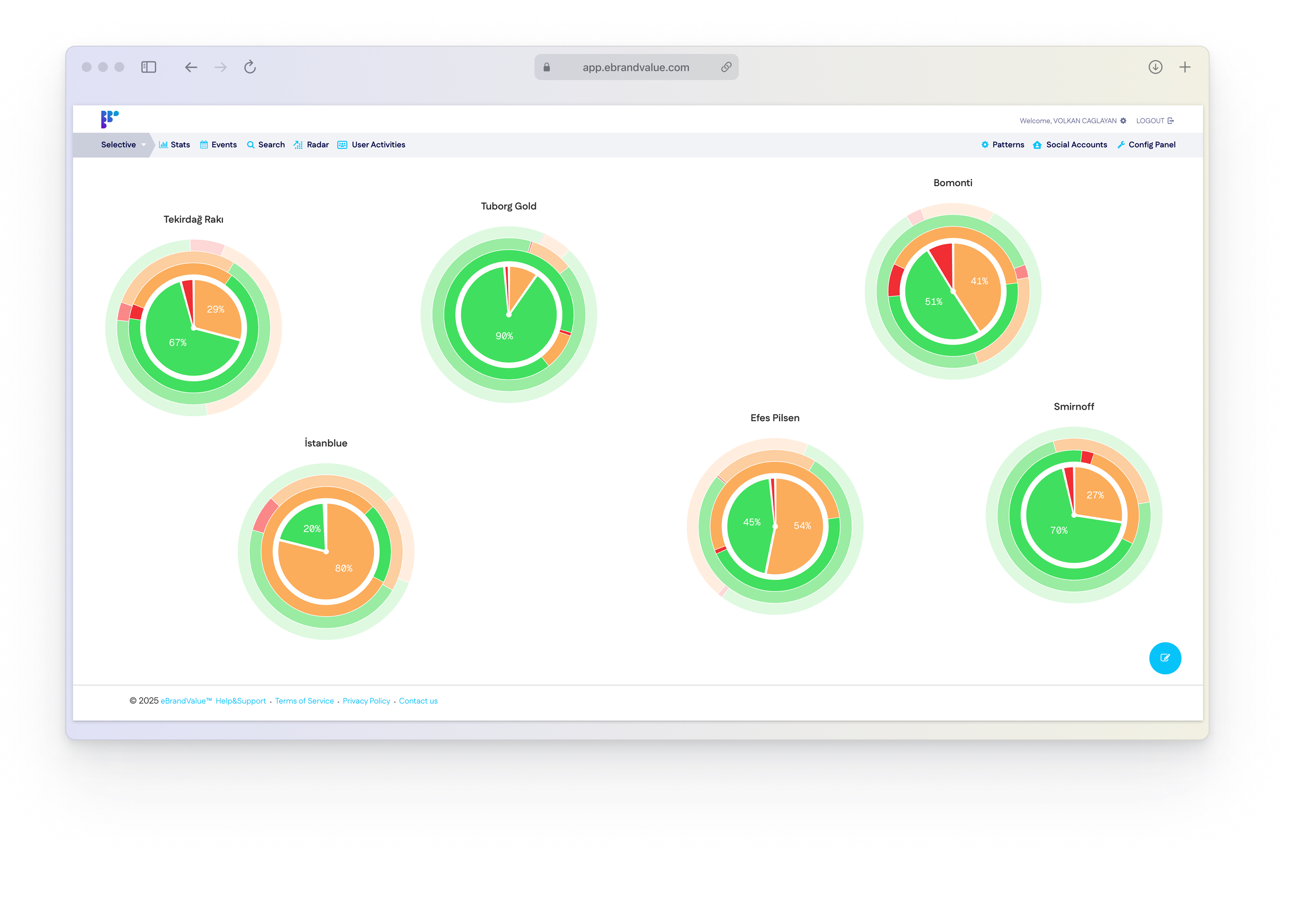Open Social Accounts settings
Screen dimensions: 1297x924
[1070, 145]
